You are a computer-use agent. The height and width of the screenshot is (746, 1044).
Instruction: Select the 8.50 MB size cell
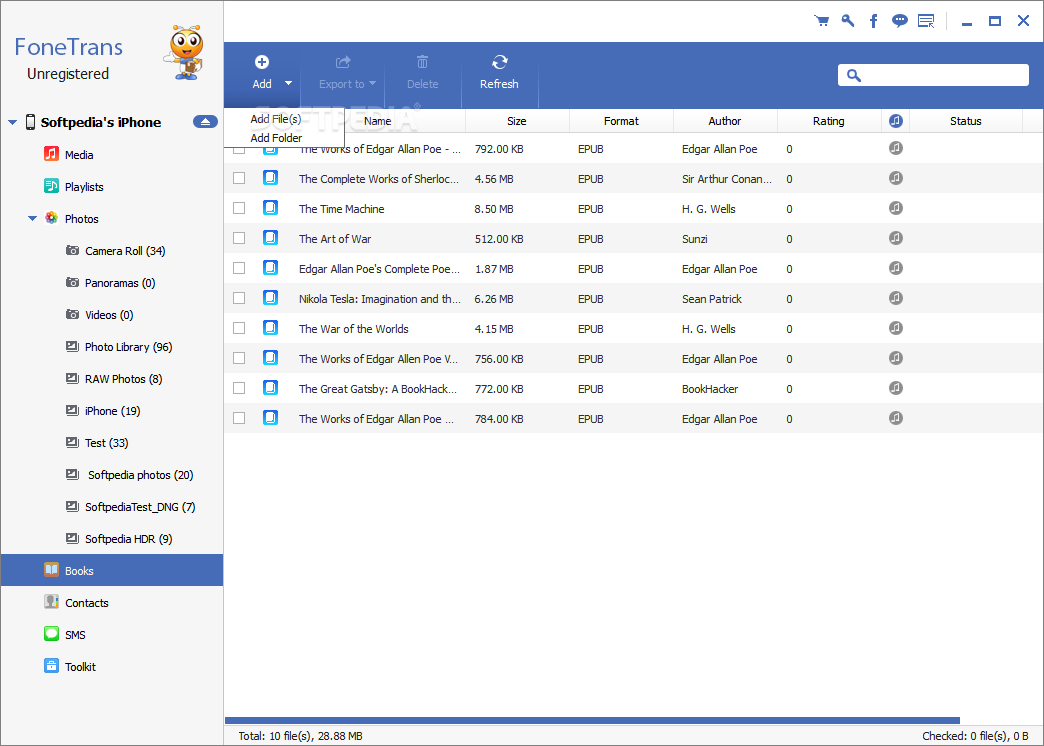pos(494,209)
